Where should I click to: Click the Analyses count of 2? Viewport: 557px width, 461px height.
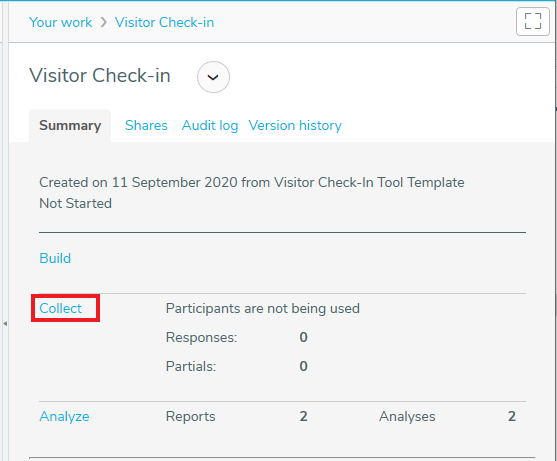[x=512, y=416]
